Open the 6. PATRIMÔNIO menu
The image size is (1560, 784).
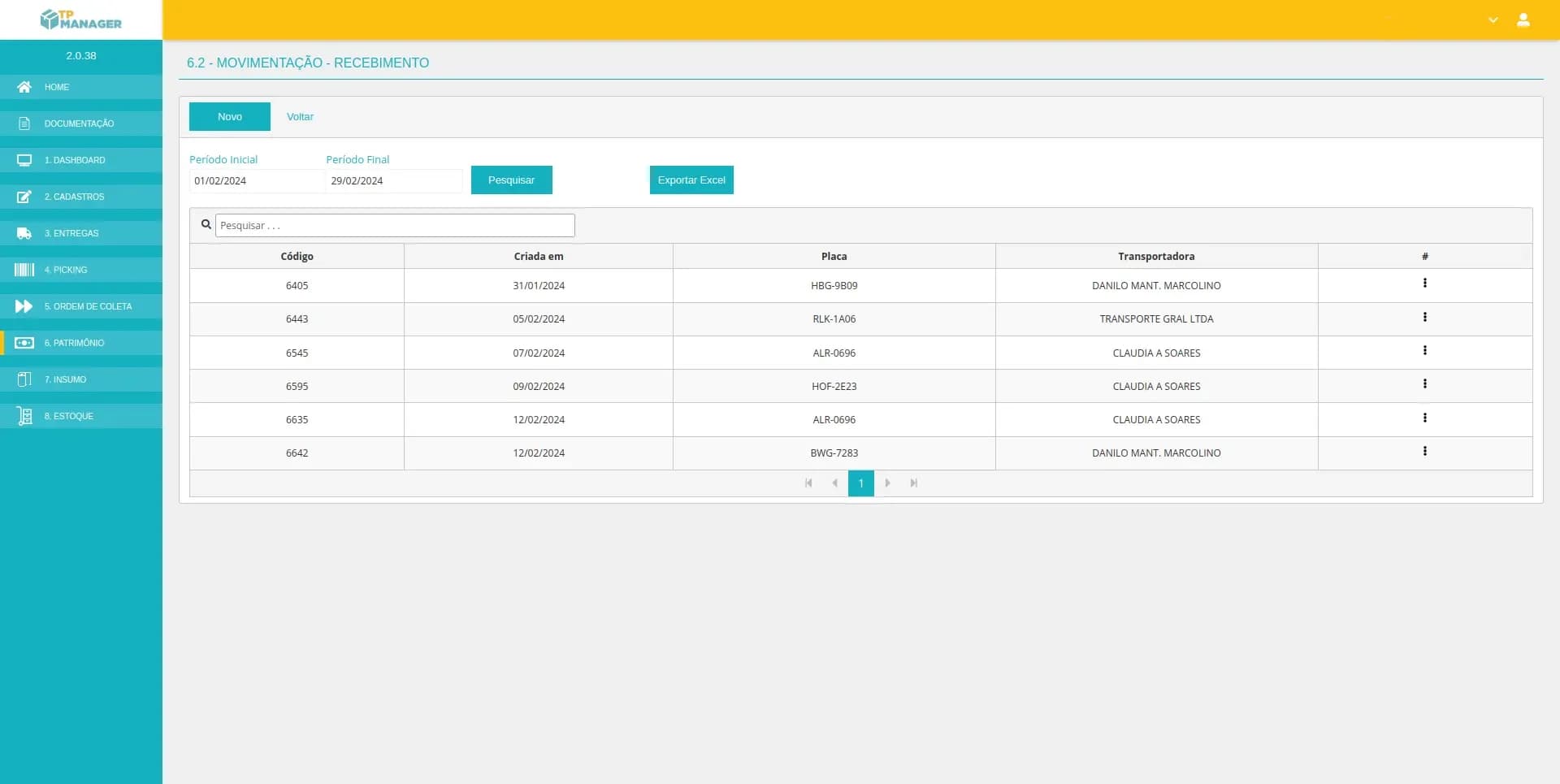[81, 343]
